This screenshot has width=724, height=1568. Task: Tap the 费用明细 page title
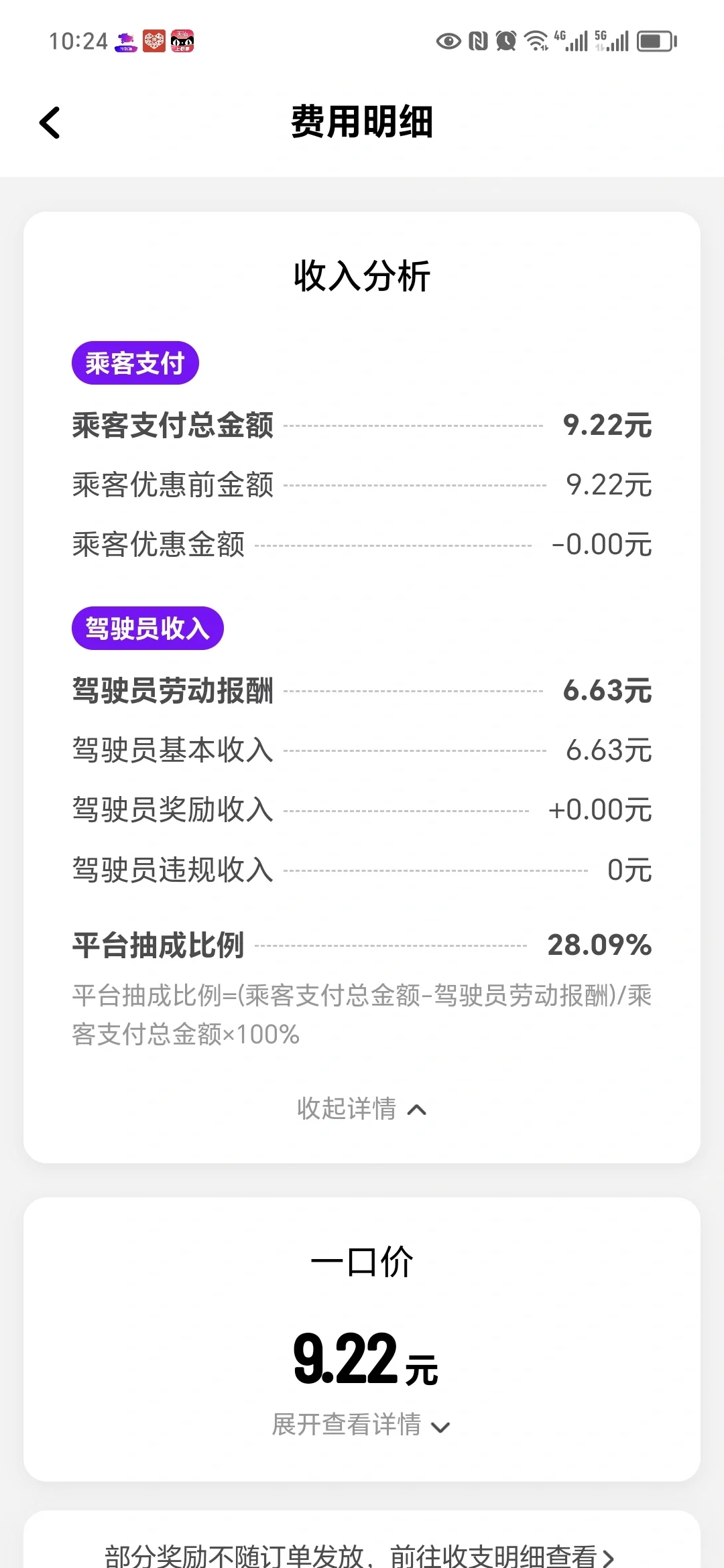[362, 123]
